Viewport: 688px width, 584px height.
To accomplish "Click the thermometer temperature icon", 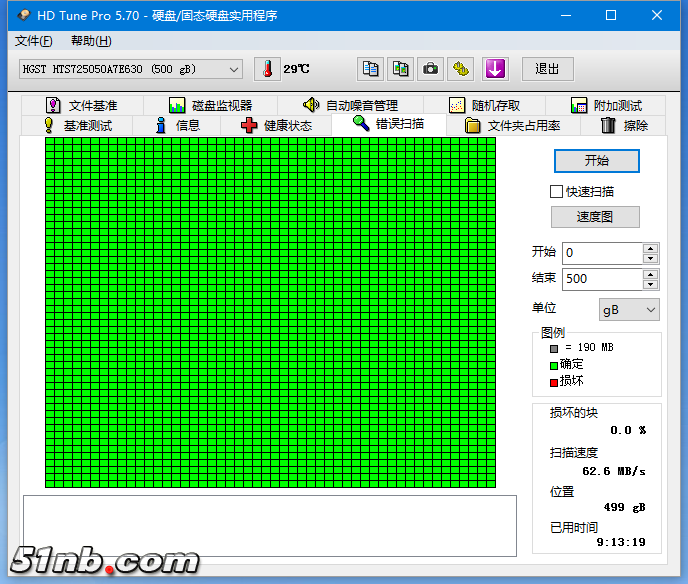I will 267,69.
